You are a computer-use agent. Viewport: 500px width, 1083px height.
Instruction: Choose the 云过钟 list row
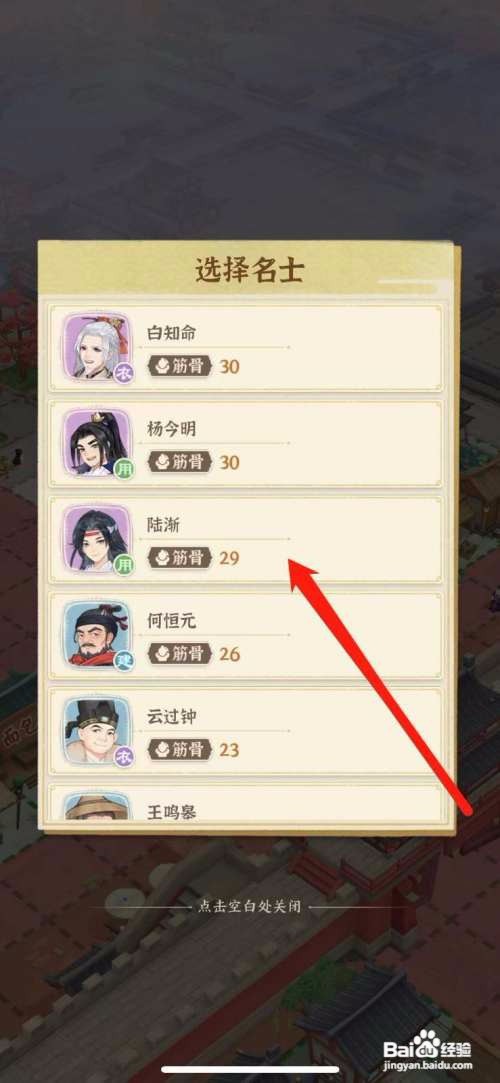tap(245, 731)
